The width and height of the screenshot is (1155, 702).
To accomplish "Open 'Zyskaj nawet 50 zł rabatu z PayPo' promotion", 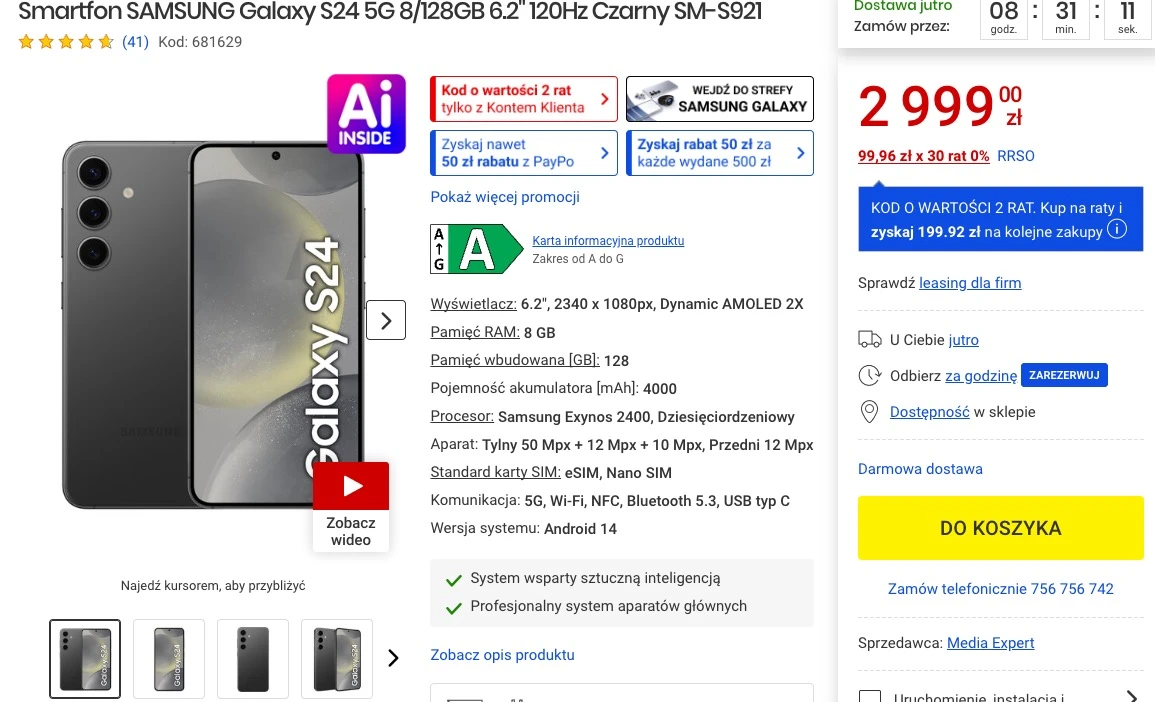I will pos(524,153).
